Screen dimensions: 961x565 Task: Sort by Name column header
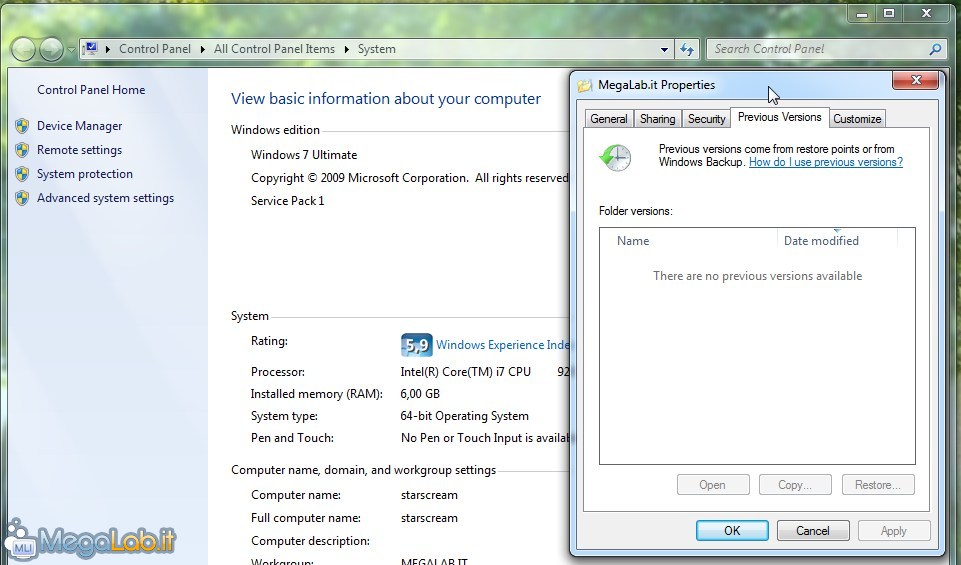tap(688, 241)
